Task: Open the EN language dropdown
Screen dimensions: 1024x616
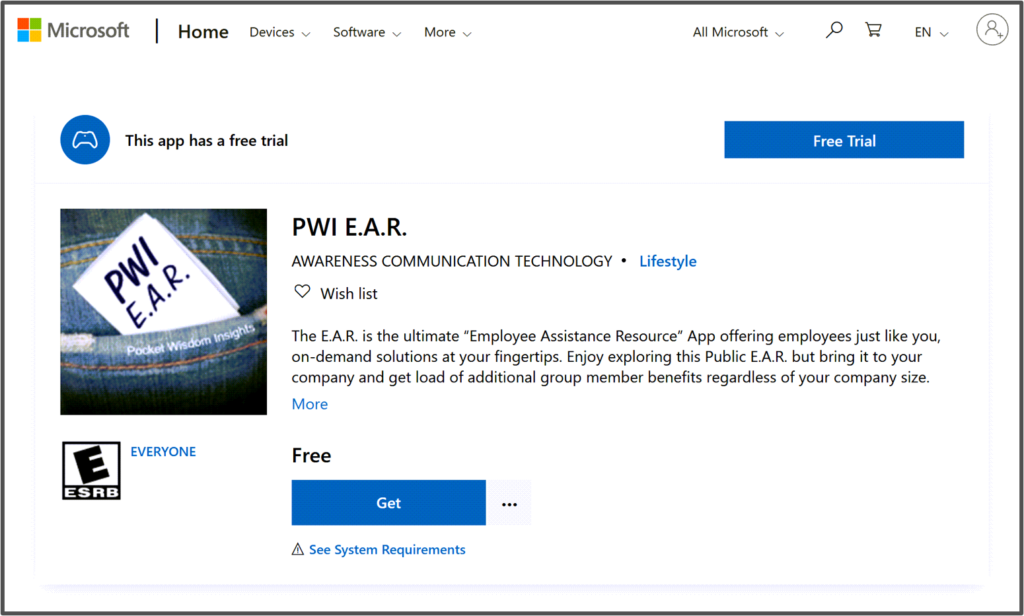Action: point(931,32)
